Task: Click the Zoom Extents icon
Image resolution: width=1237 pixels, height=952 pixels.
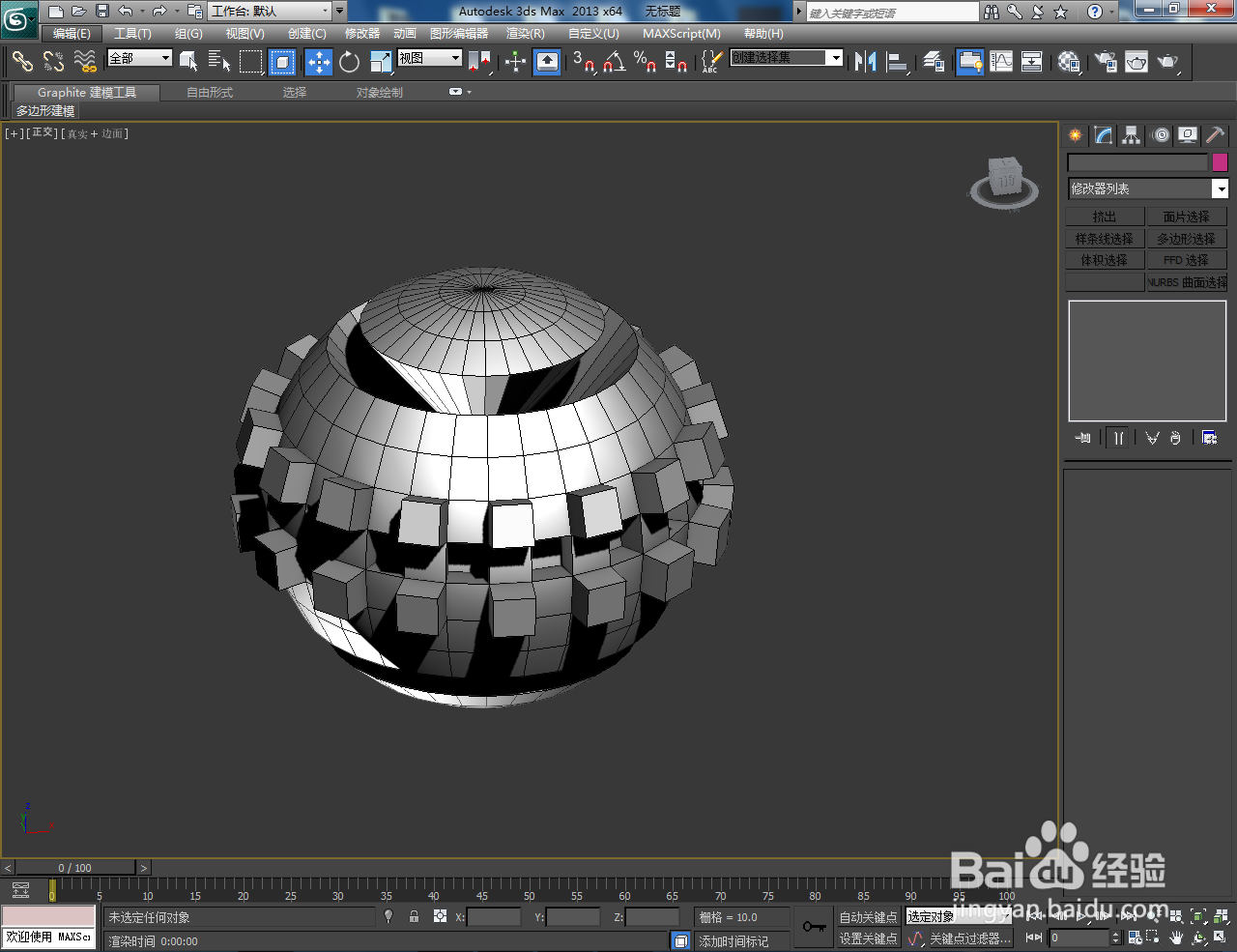Action: tap(1200, 915)
